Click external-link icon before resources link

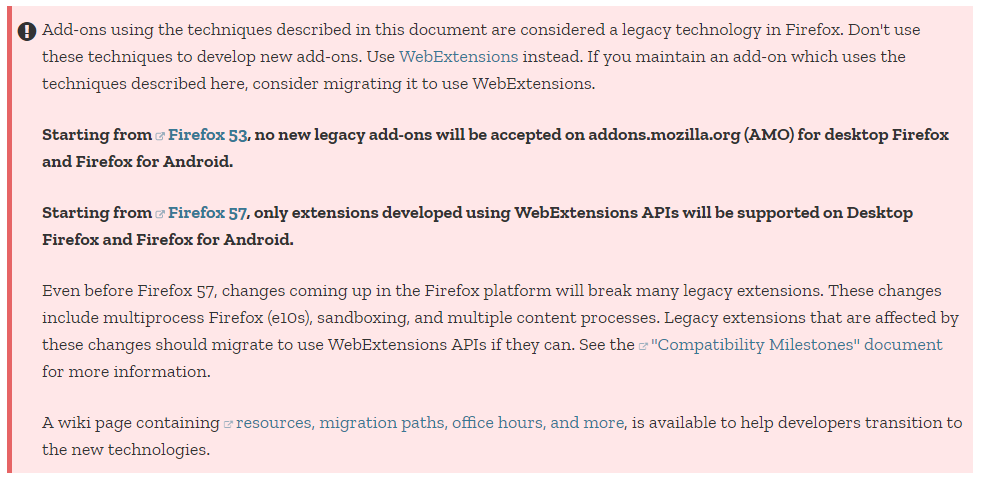[228, 424]
